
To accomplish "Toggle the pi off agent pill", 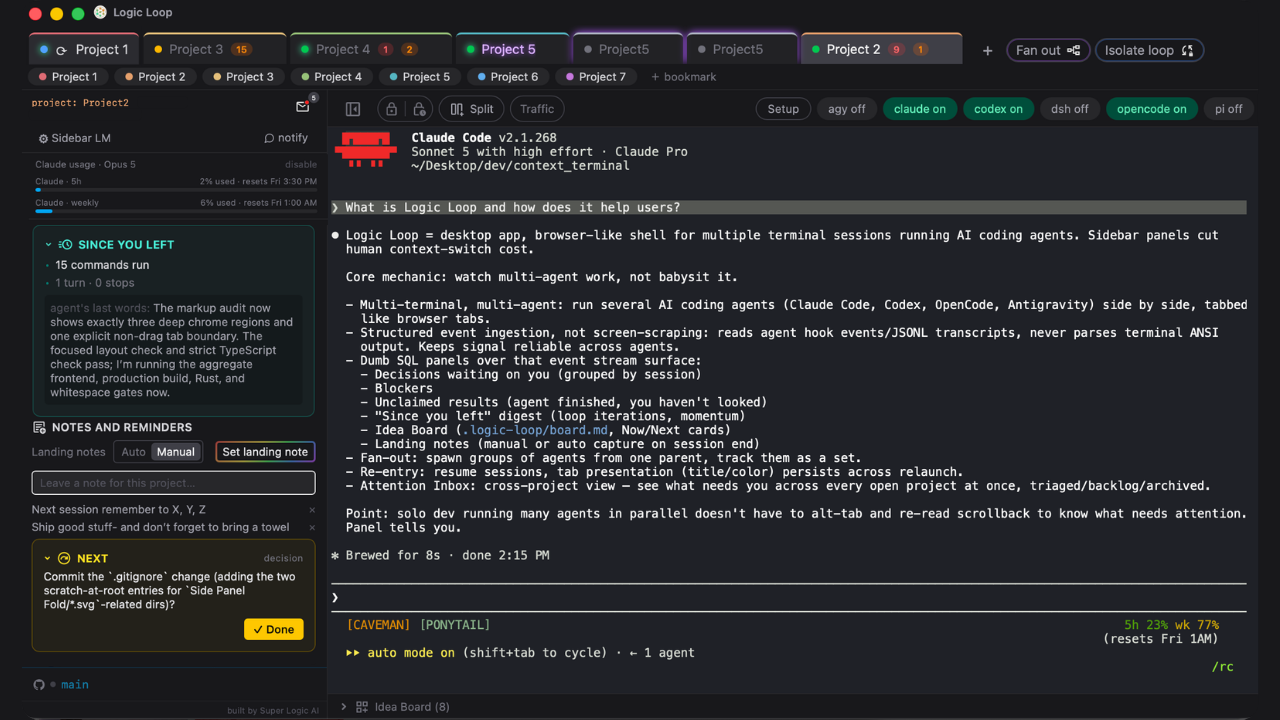I will point(1229,109).
